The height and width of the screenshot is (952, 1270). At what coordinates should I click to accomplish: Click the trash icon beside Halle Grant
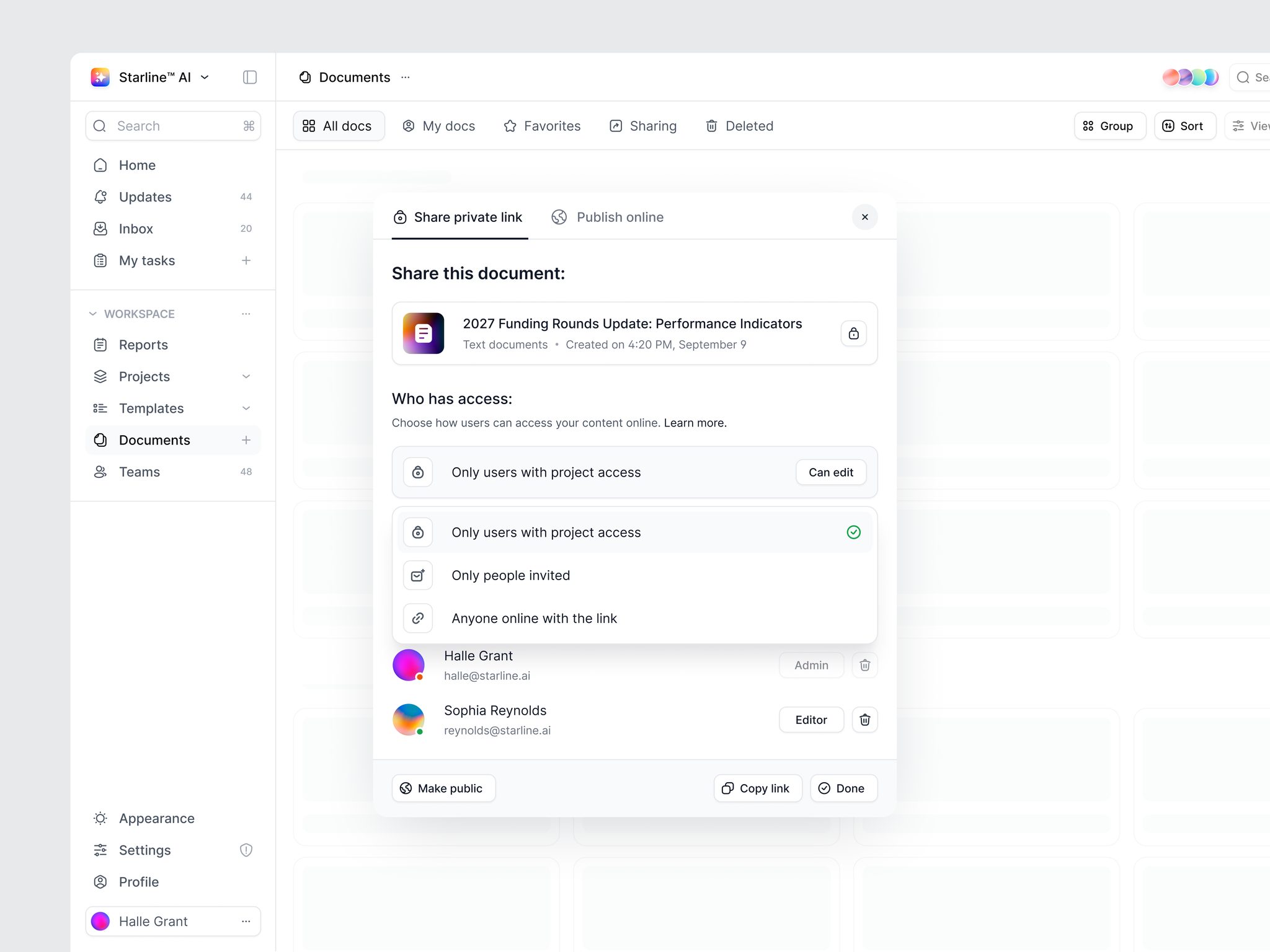pos(864,665)
